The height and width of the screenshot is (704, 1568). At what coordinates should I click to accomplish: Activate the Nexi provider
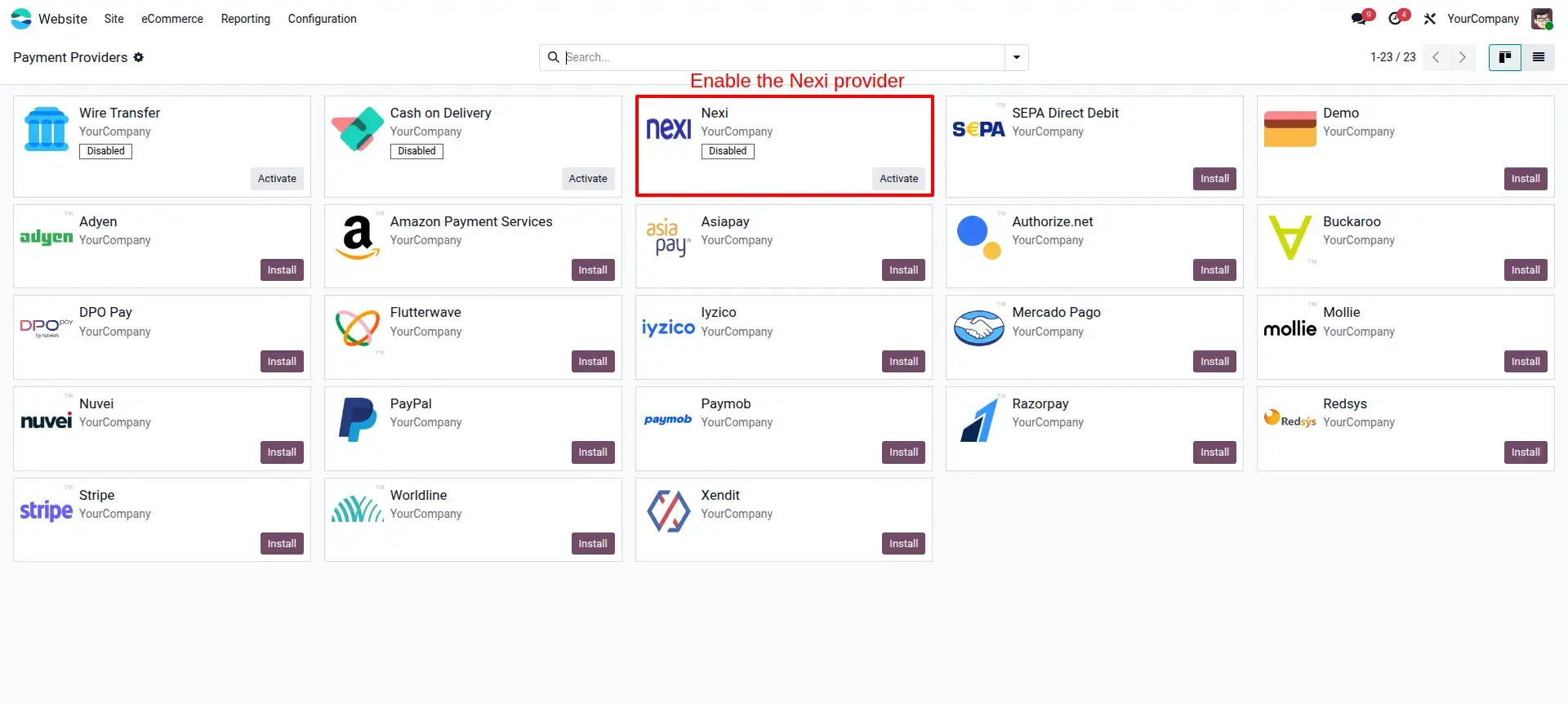pyautogui.click(x=898, y=179)
